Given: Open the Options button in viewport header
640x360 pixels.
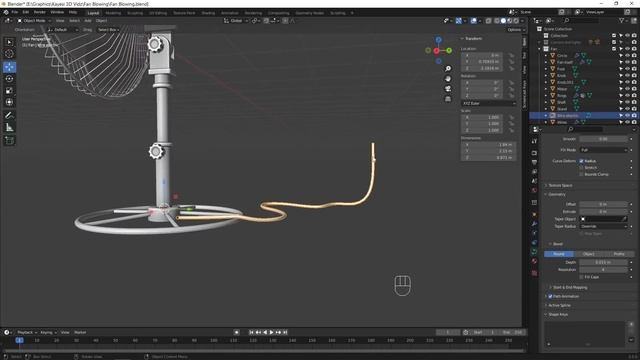Looking at the screenshot, I should [x=516, y=30].
